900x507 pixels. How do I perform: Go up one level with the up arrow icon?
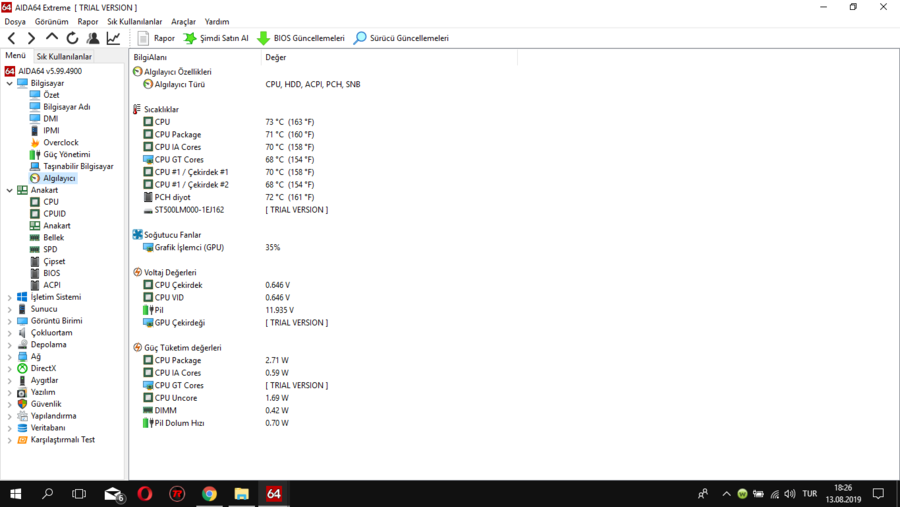tap(52, 38)
